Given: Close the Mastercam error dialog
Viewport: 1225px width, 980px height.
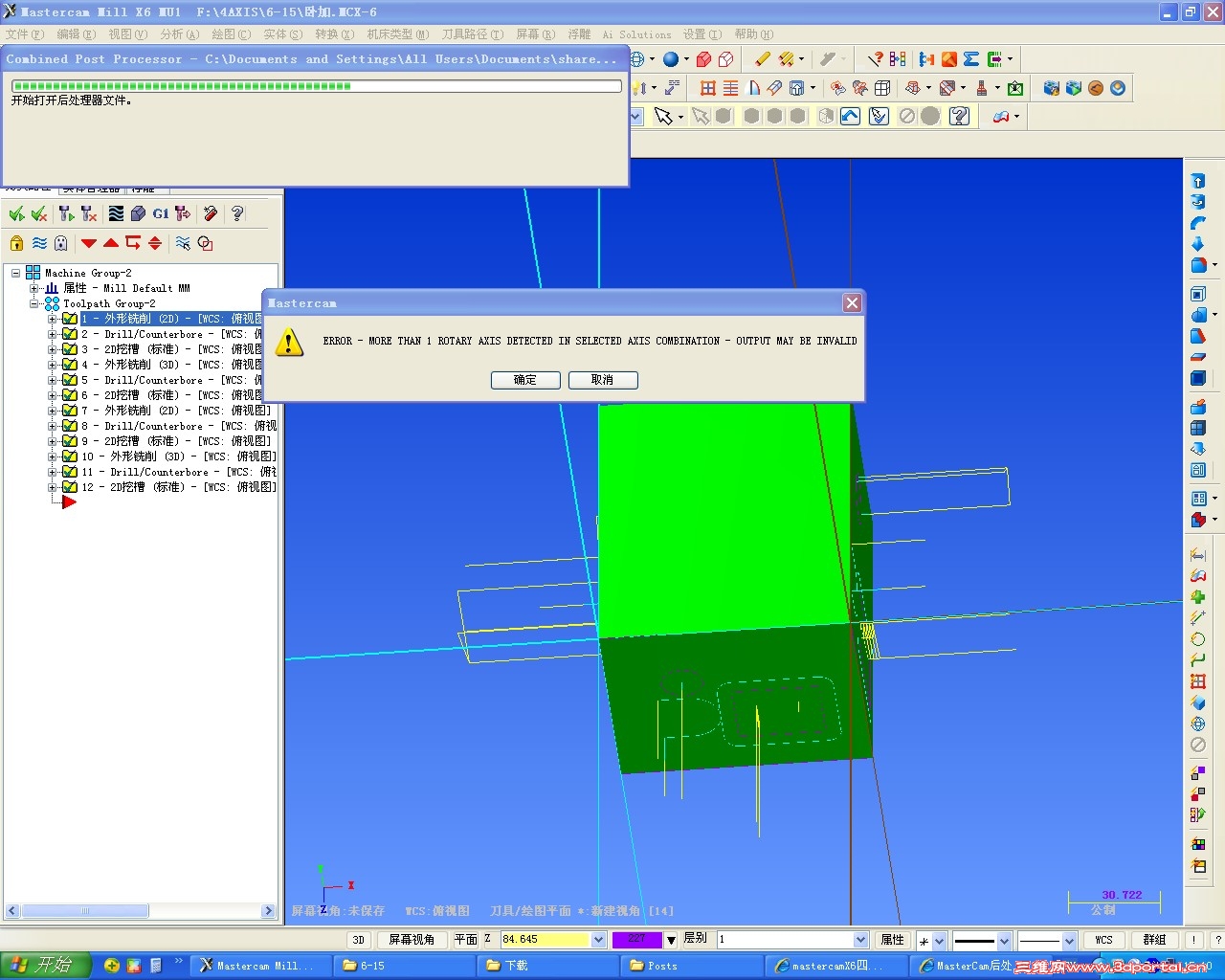Looking at the screenshot, I should point(852,303).
